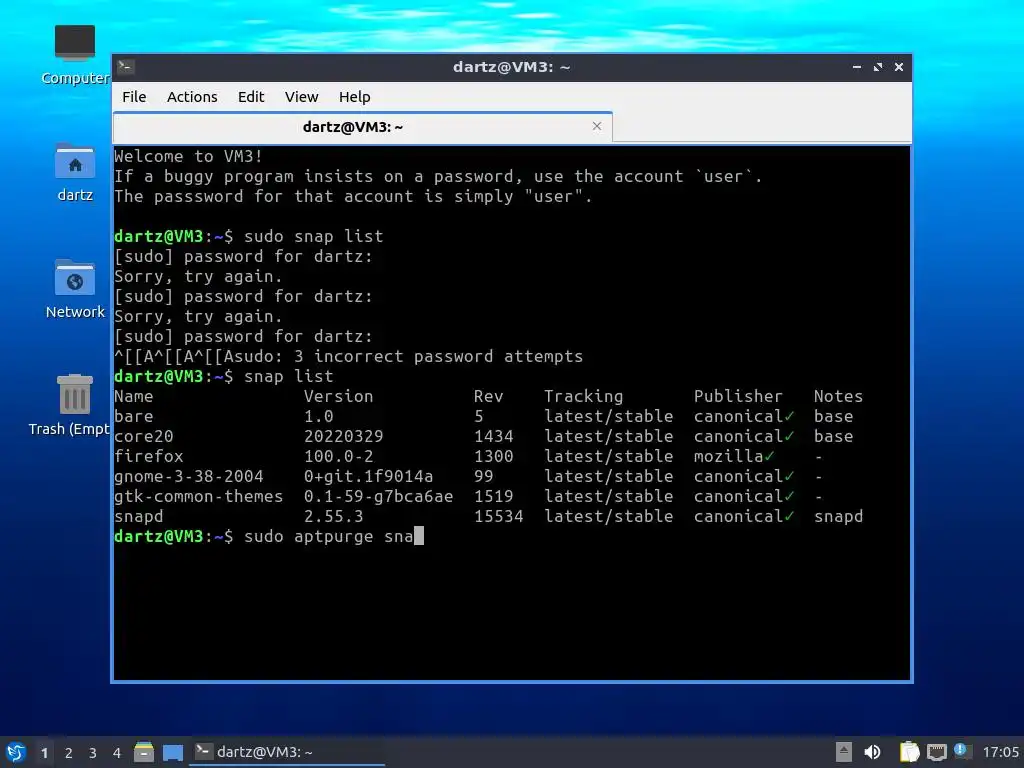Click the 'Rev' column header

point(488,396)
